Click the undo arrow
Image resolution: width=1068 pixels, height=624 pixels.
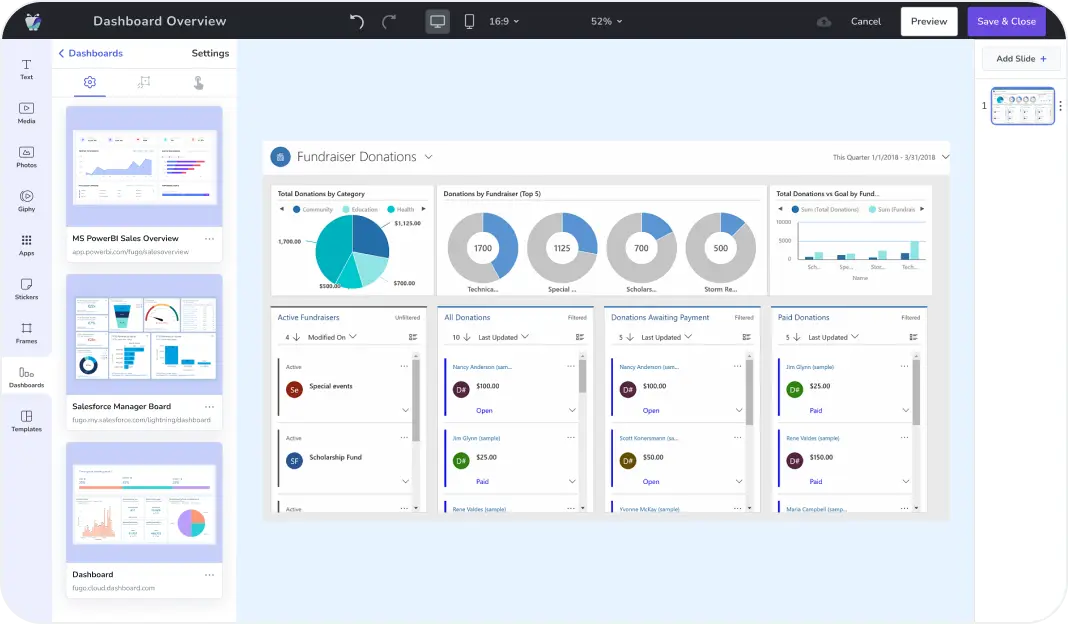(356, 22)
